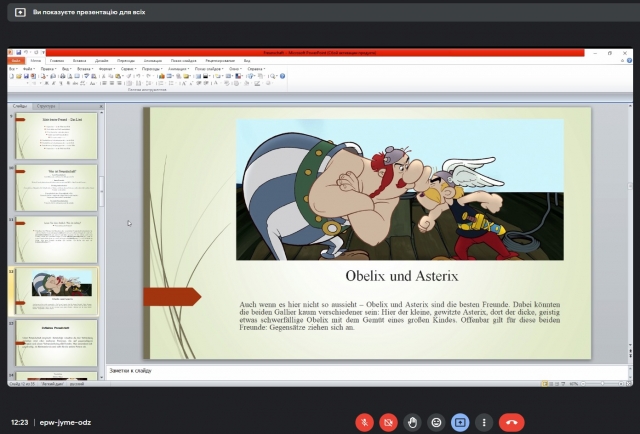Open the emoji reactions button

point(436,423)
